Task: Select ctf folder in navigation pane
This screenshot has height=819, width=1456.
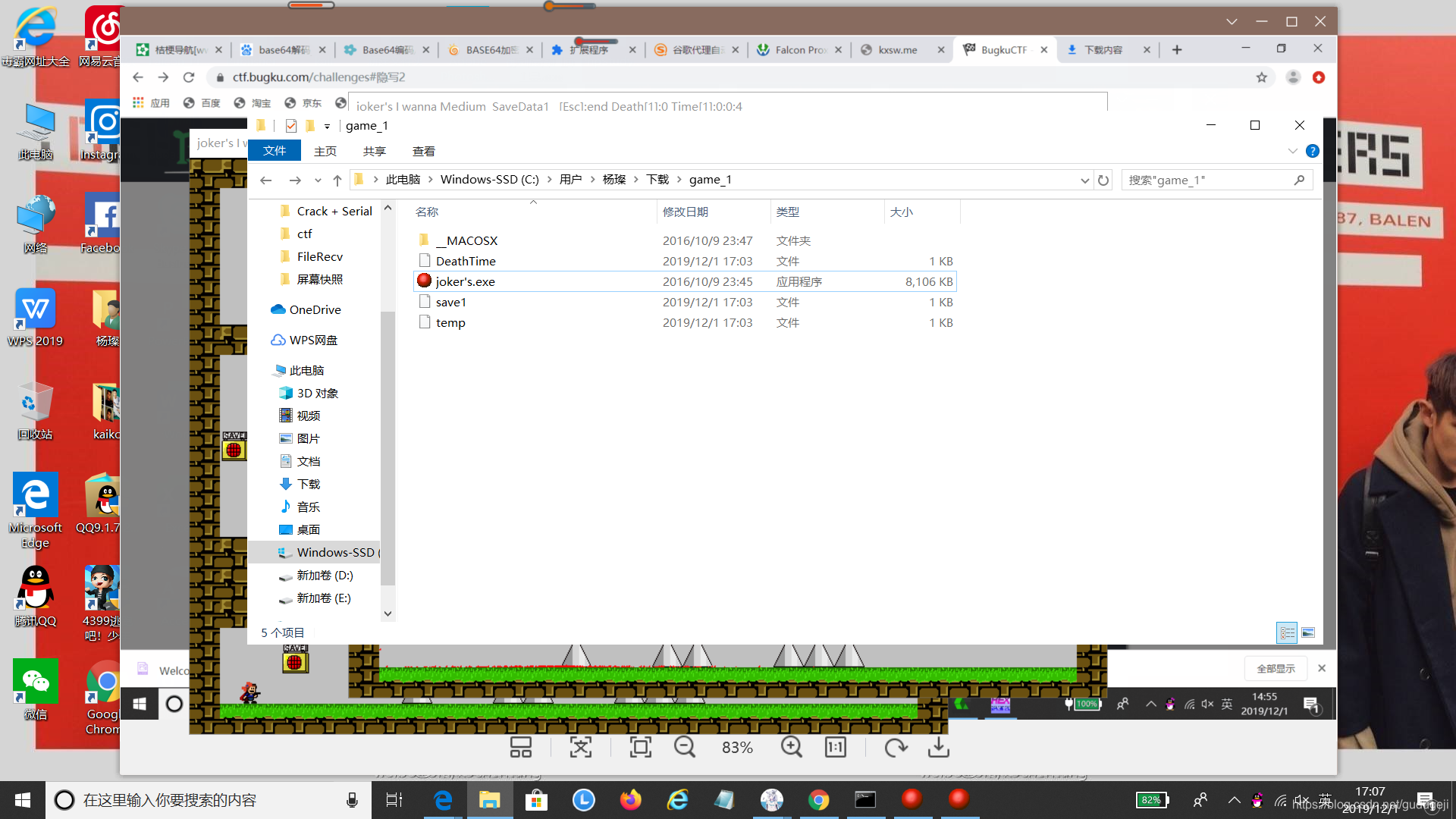Action: point(296,234)
